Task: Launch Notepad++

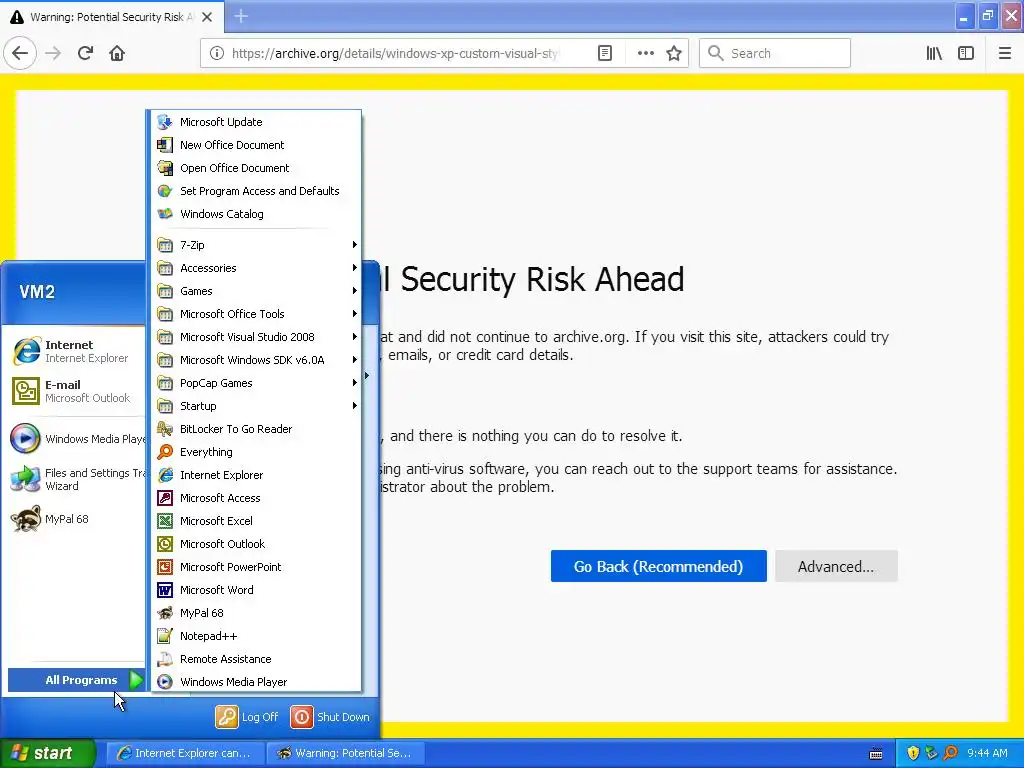Action: 256,635
